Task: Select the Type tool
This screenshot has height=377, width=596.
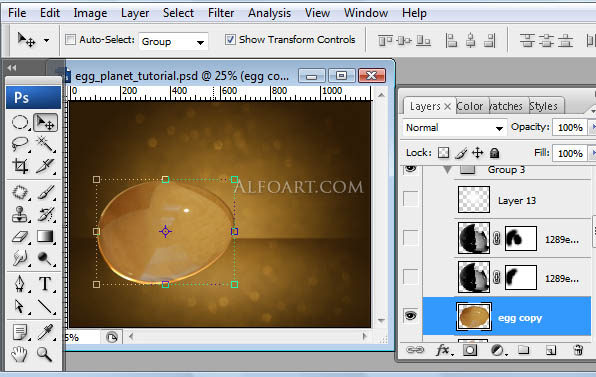Action: tap(45, 284)
